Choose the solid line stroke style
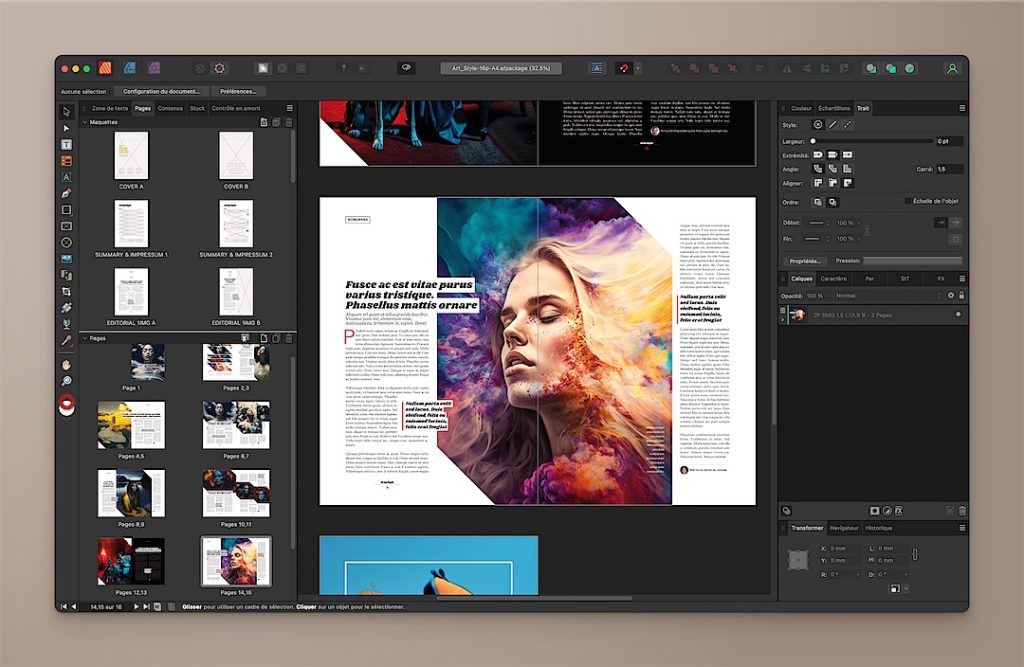The width and height of the screenshot is (1024, 667). coord(832,125)
